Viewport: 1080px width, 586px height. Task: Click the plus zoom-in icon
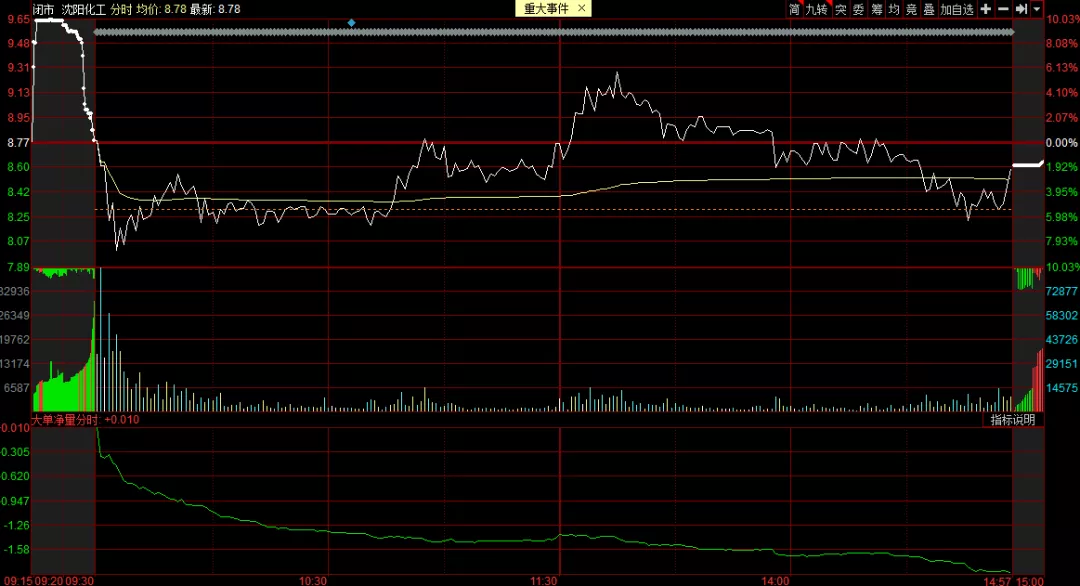(986, 9)
